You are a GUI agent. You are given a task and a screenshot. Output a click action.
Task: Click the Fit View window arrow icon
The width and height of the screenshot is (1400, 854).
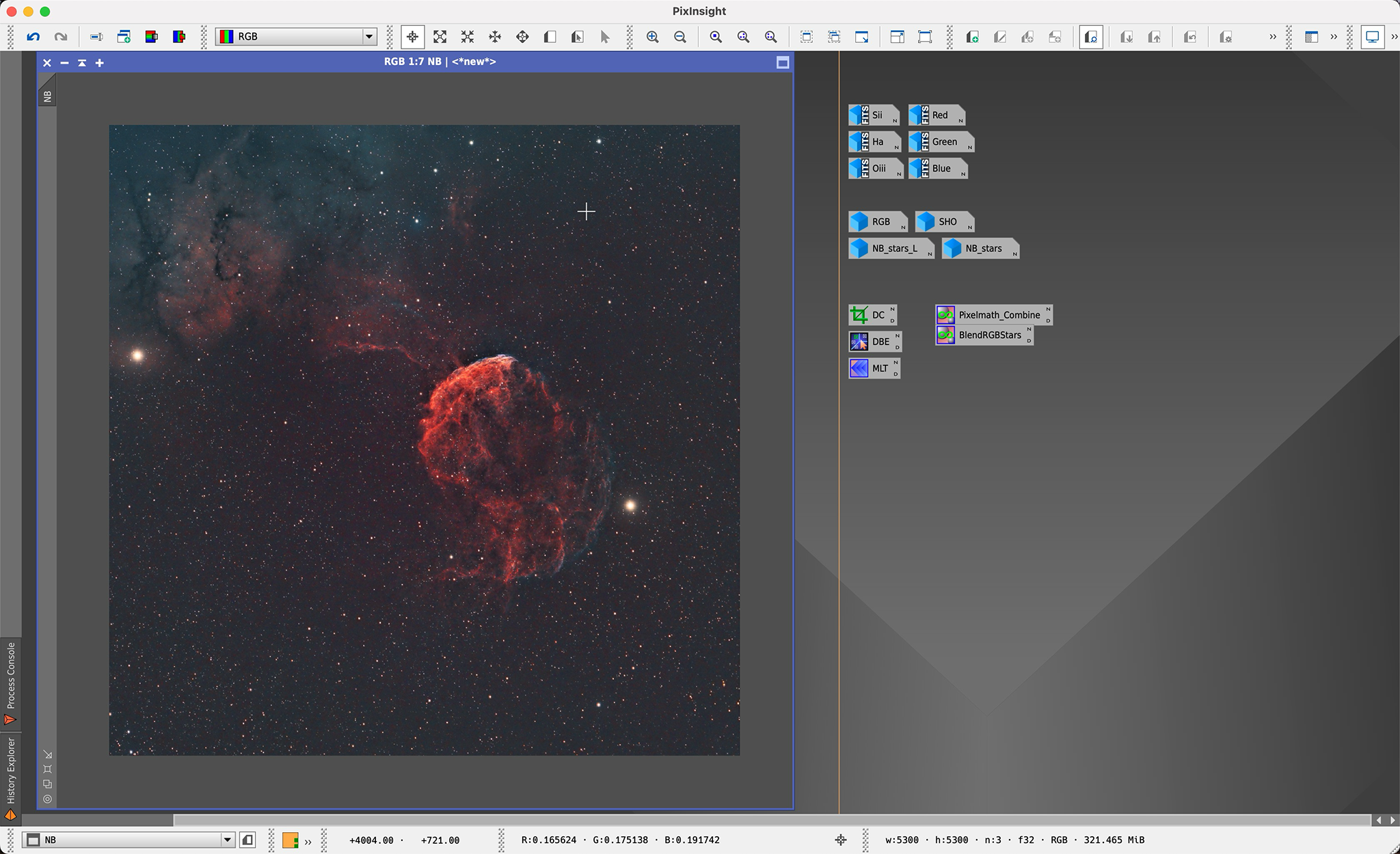click(x=862, y=37)
